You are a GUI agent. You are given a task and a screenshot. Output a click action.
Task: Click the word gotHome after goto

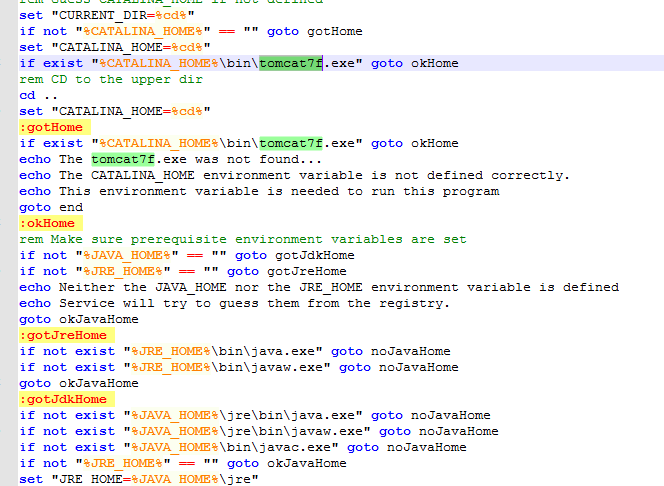point(335,31)
